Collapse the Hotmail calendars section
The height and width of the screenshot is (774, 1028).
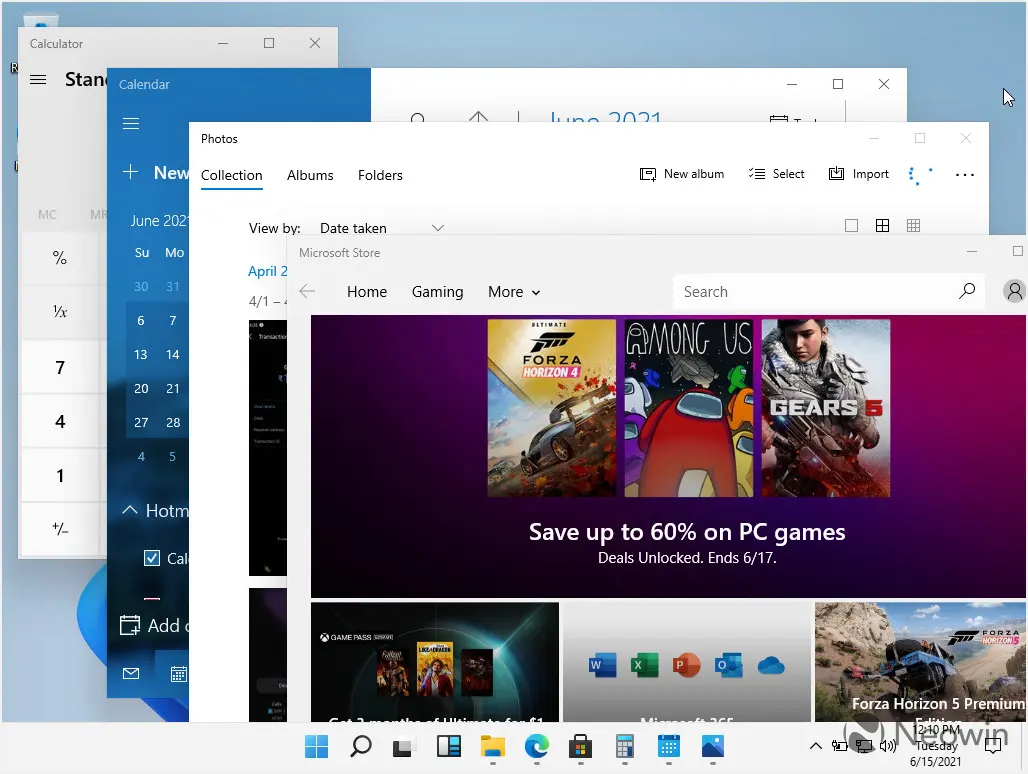point(130,511)
